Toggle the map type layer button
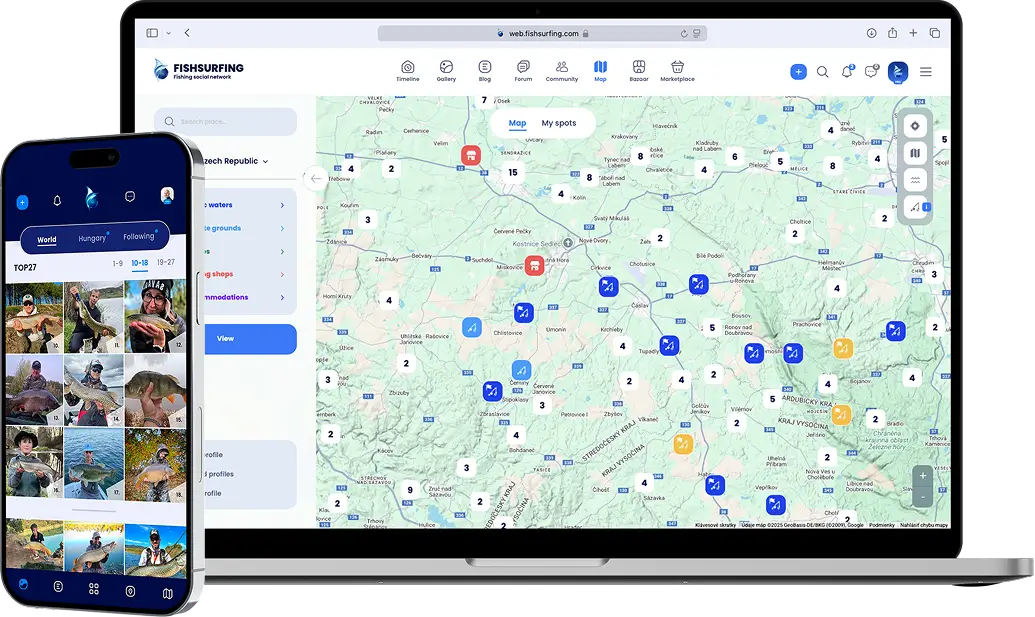 (x=915, y=153)
